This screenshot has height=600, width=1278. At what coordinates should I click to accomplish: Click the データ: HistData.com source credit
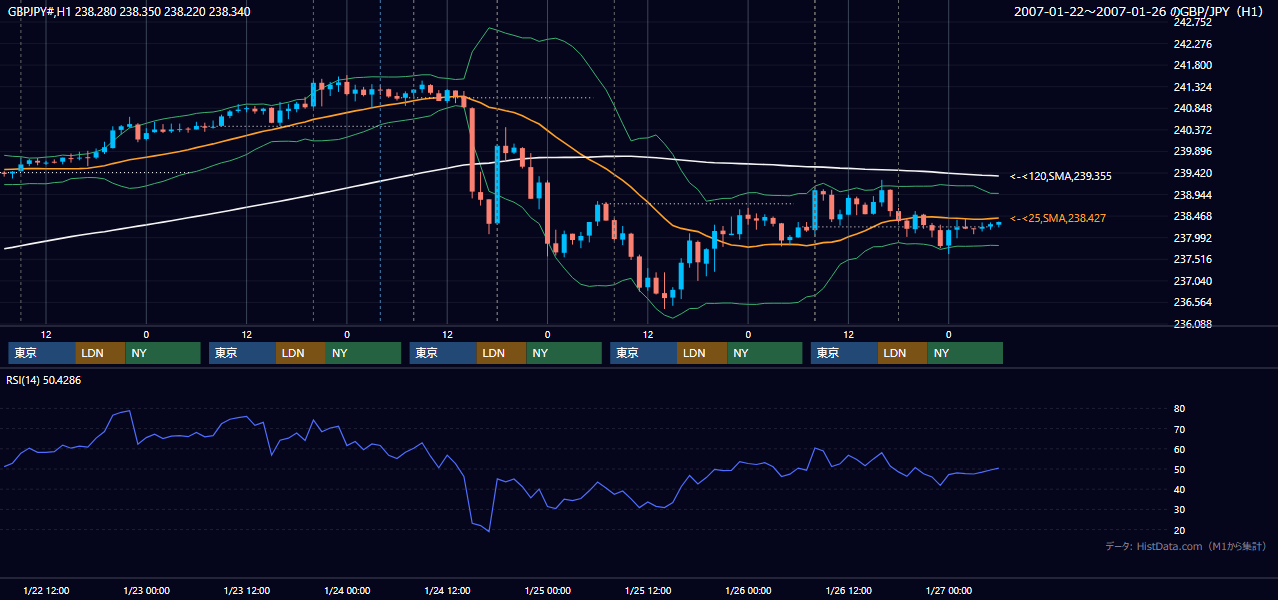(1186, 546)
